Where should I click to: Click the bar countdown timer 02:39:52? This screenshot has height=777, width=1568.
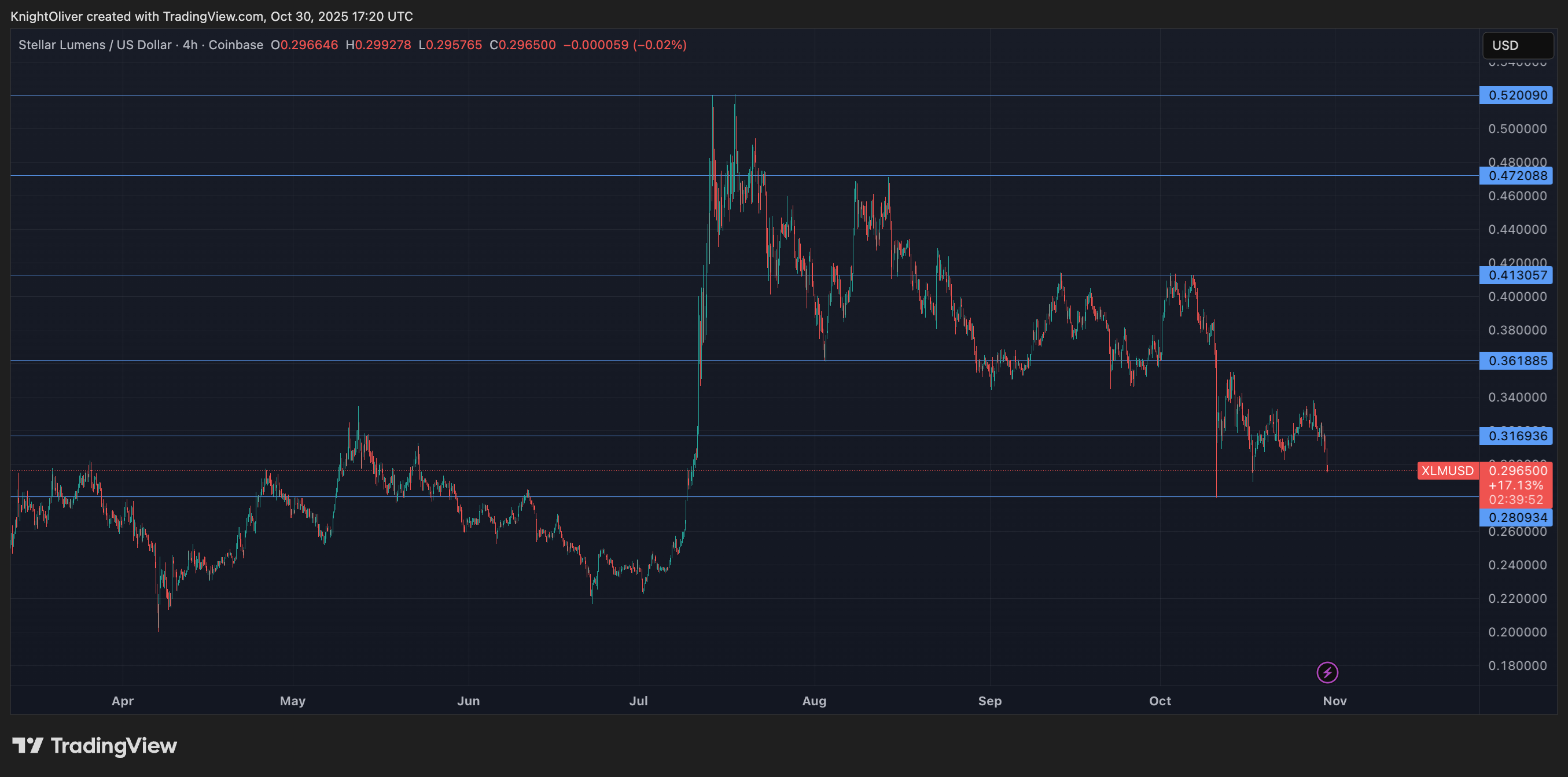(x=1516, y=499)
